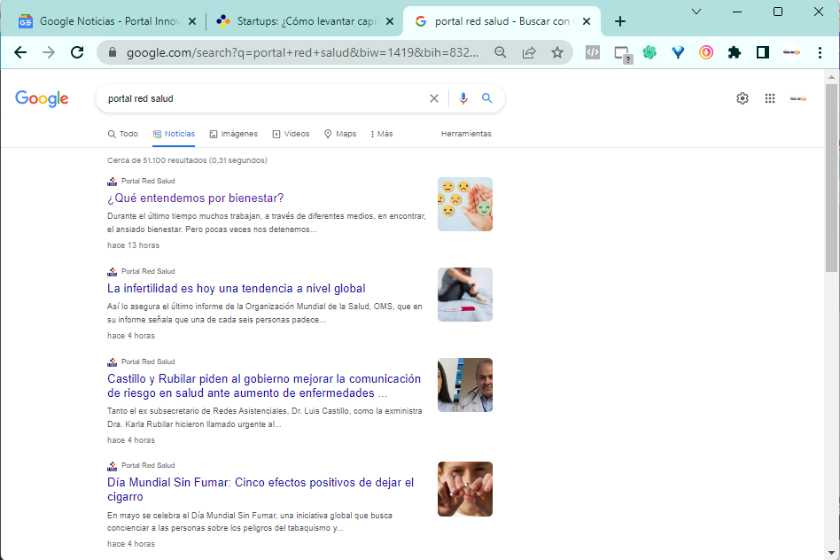
Task: Expand the Más search filters menu
Action: coord(381,134)
